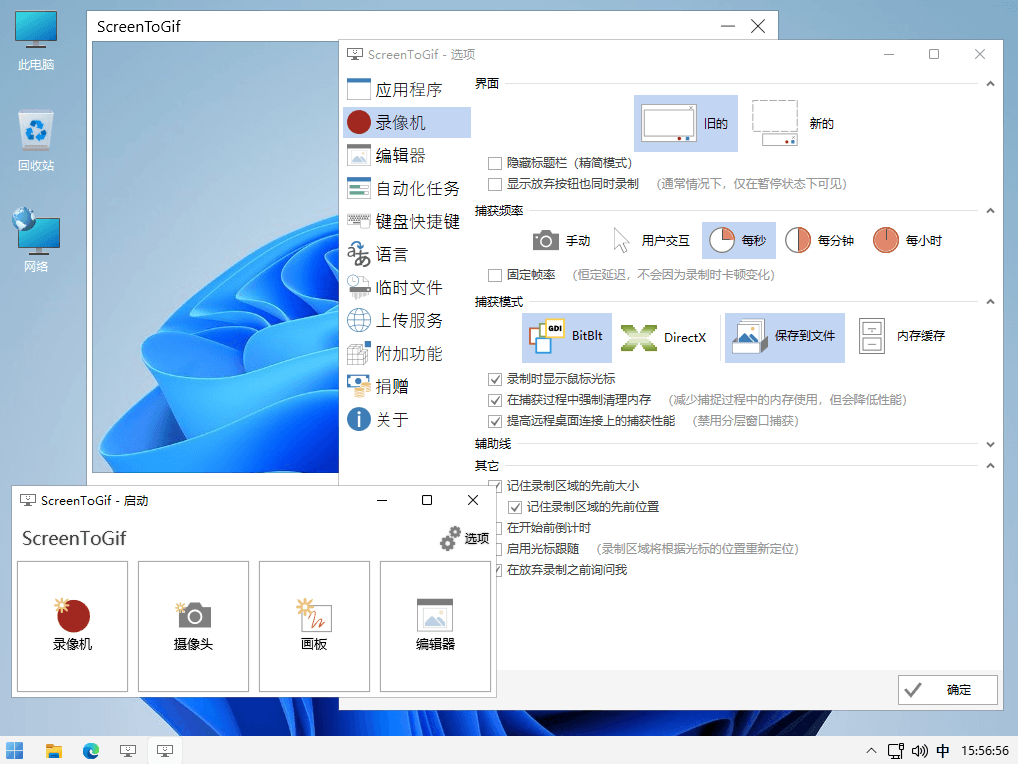Toggle 显示放弃按钮也同时录制 checkbox
Image resolution: width=1018 pixels, height=764 pixels.
[495, 184]
